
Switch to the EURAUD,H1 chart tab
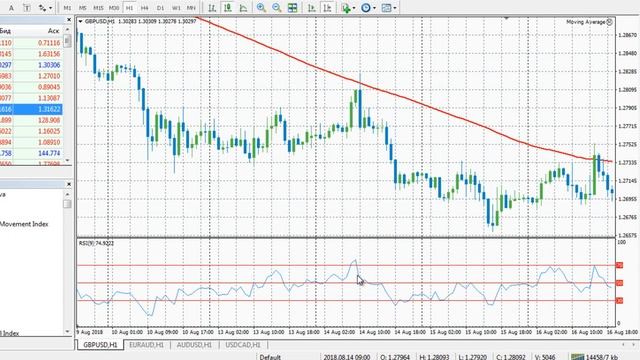(147, 345)
